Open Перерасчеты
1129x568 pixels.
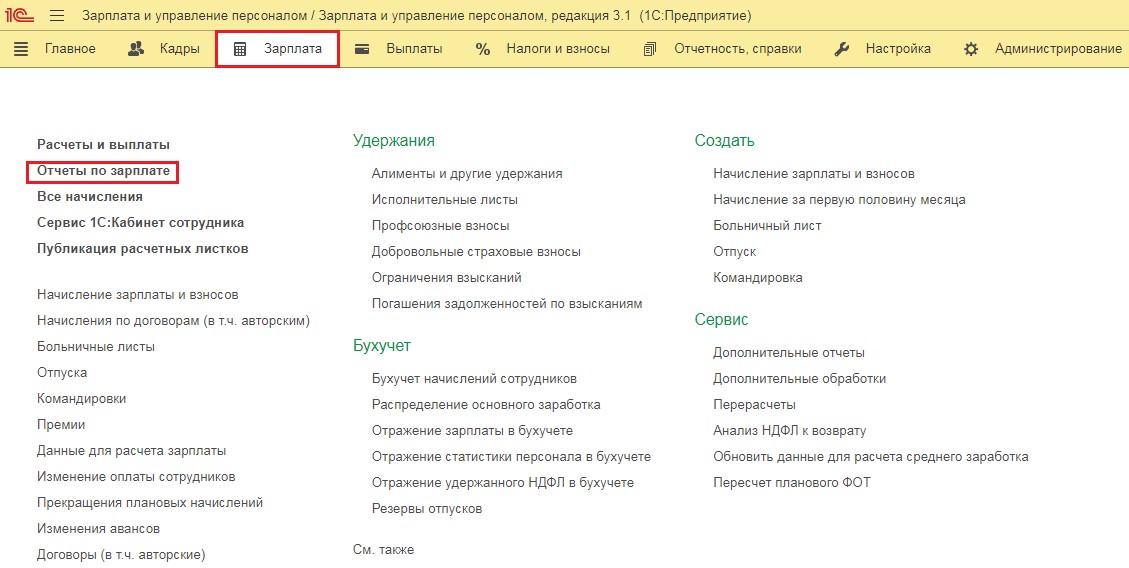[x=754, y=405]
